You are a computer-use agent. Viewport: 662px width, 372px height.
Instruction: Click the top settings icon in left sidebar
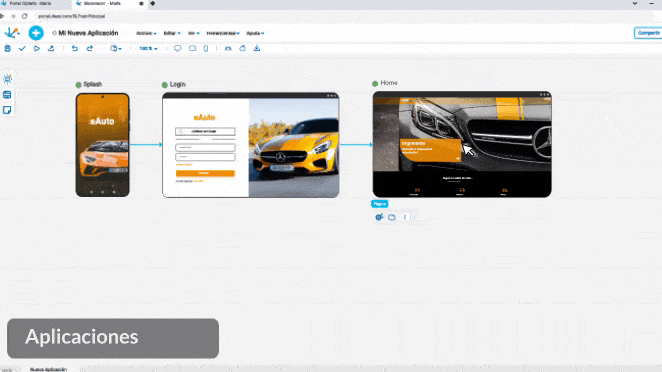coord(7,79)
